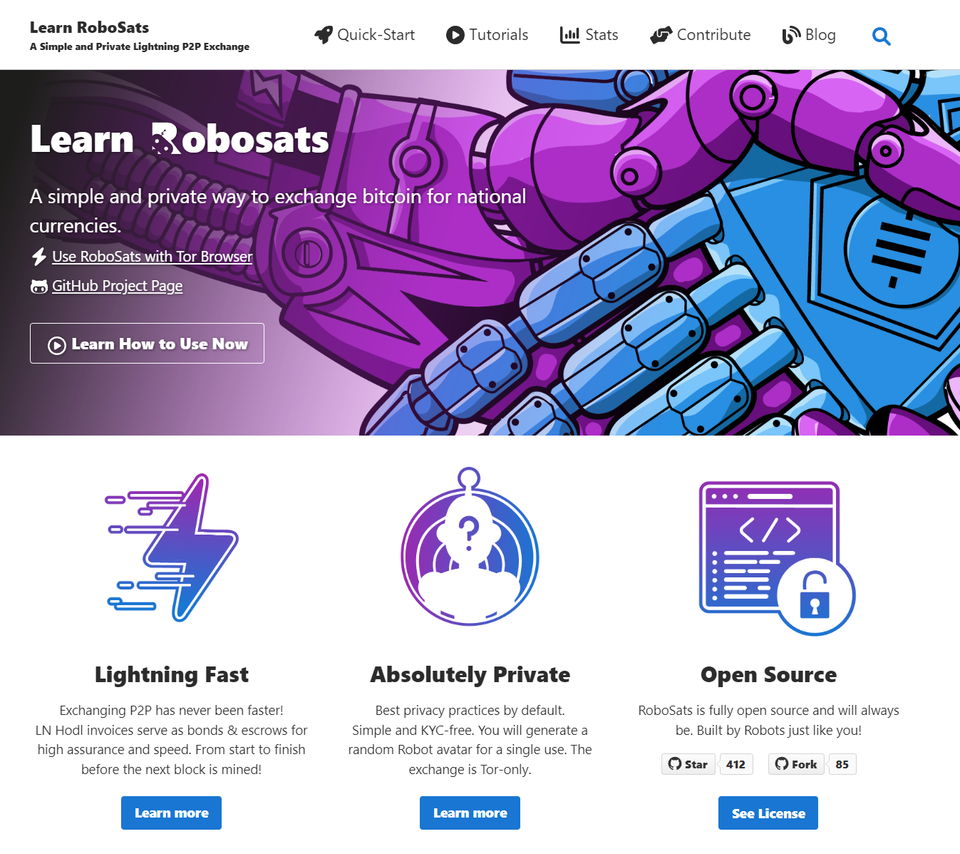
Task: Click the Stats bar chart icon
Action: point(569,35)
